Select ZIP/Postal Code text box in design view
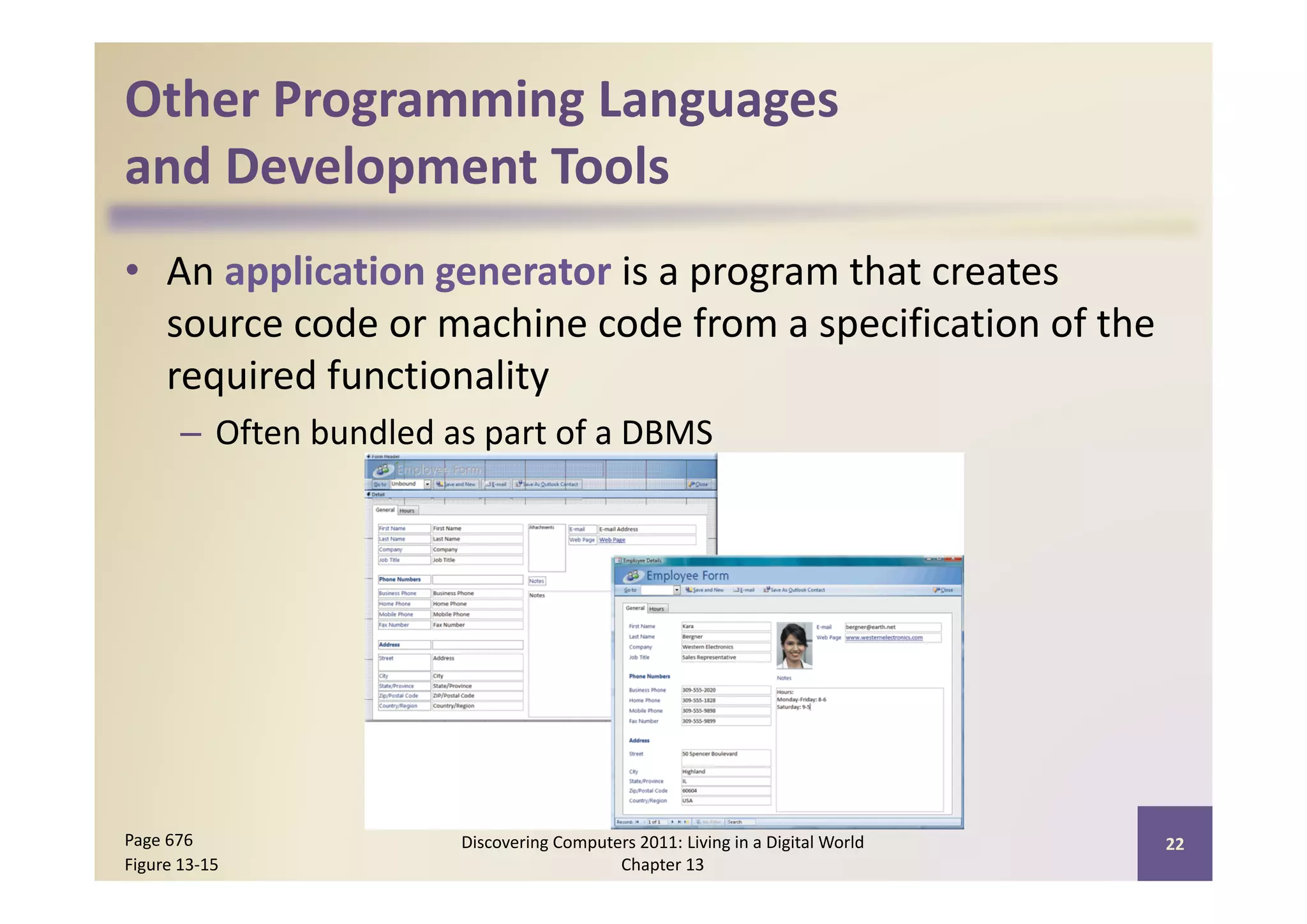 point(477,696)
